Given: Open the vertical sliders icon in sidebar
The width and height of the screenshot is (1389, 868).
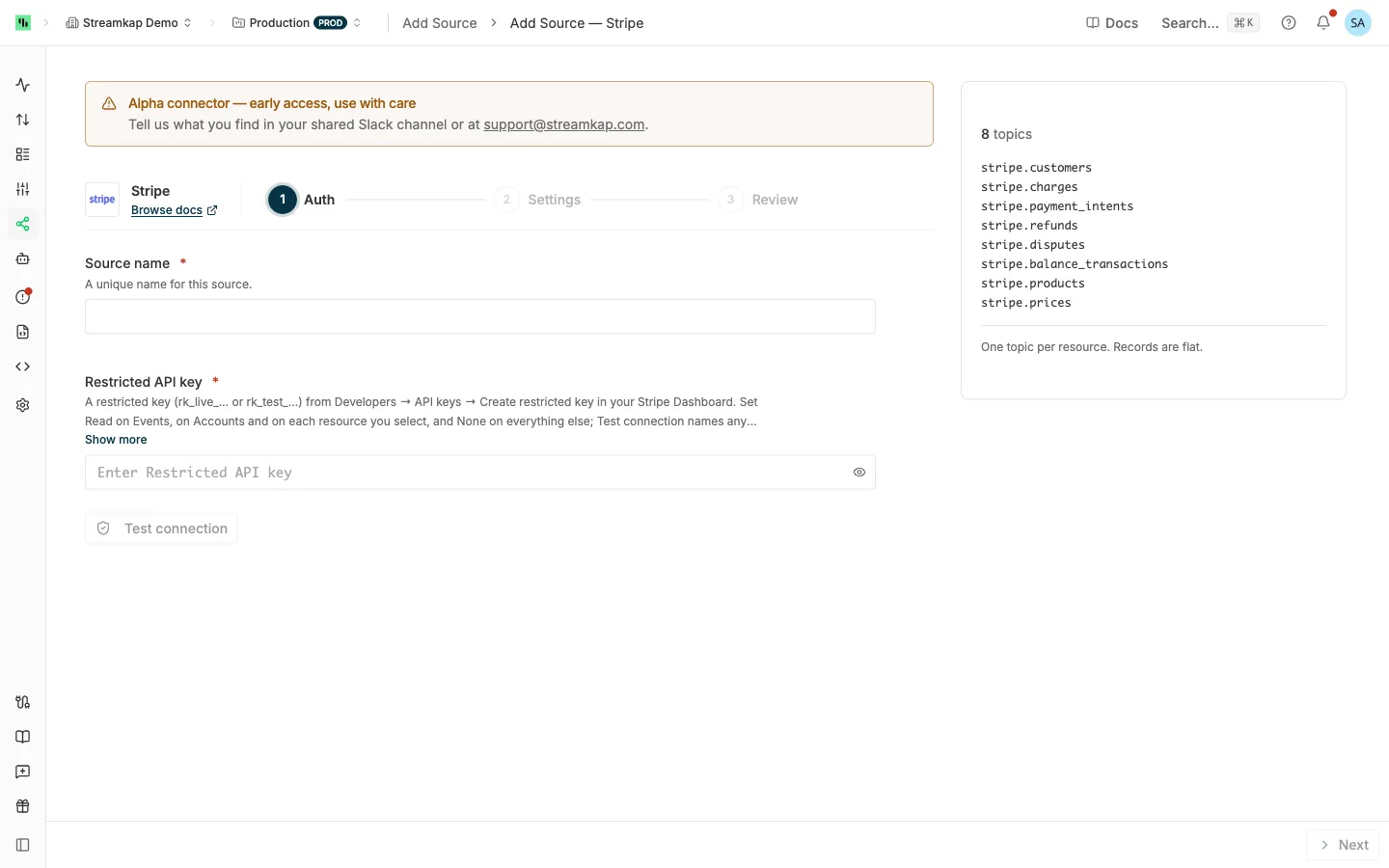Looking at the screenshot, I should 23,189.
